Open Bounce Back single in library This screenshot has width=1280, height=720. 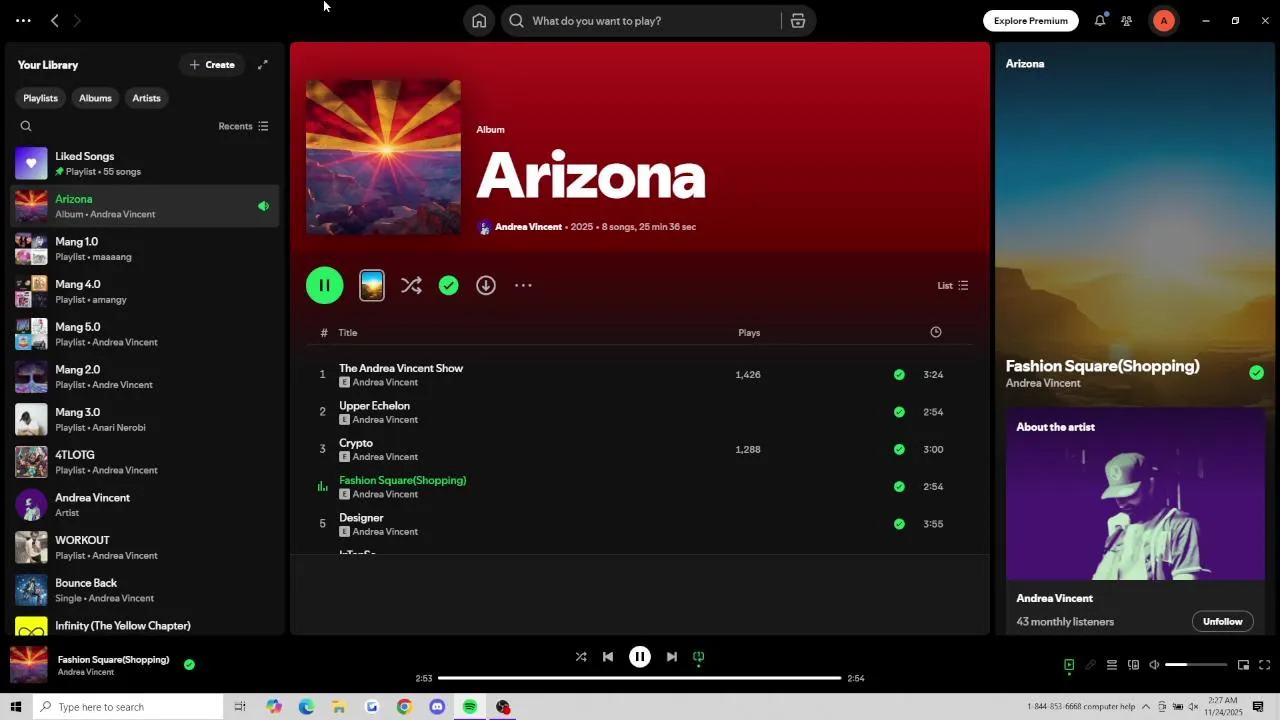(145, 590)
